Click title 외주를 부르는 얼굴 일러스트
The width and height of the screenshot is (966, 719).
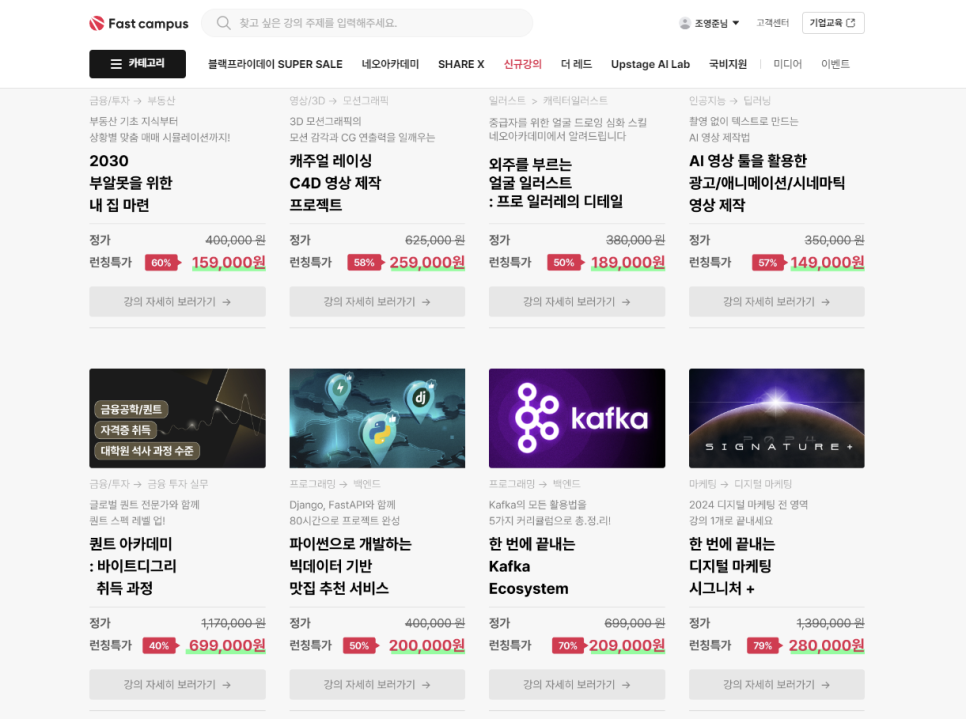(556, 183)
